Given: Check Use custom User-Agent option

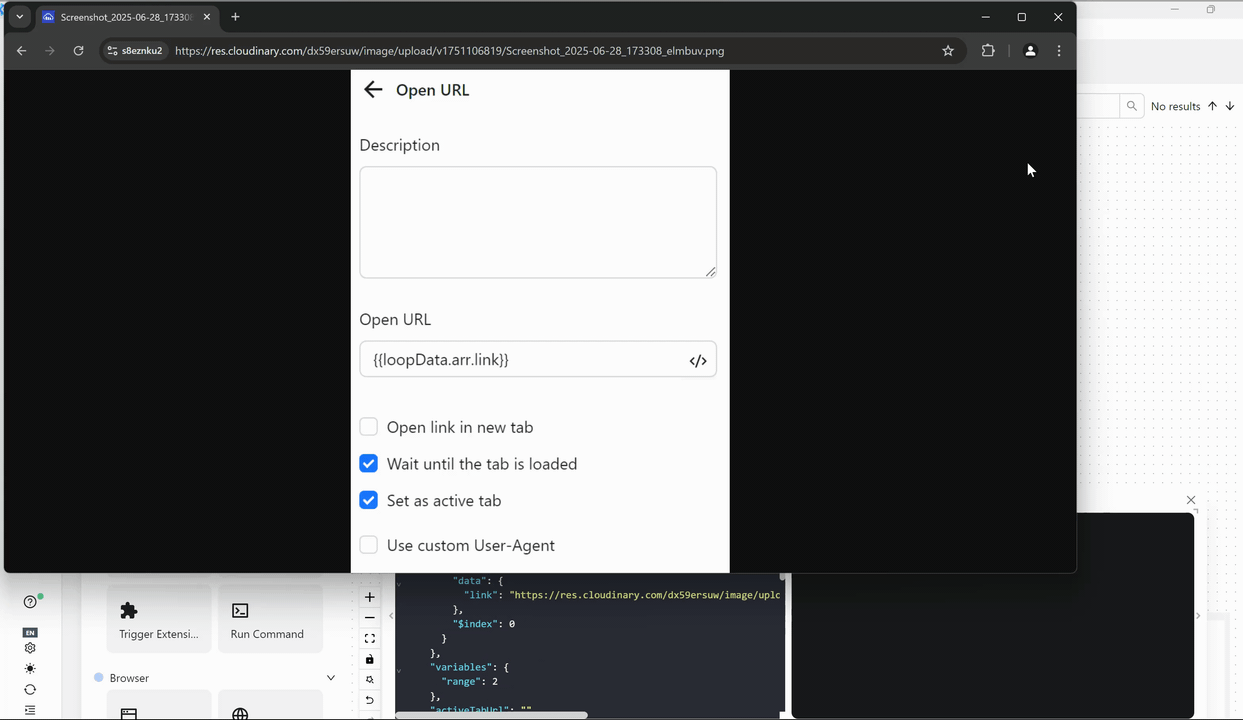Looking at the screenshot, I should 369,545.
